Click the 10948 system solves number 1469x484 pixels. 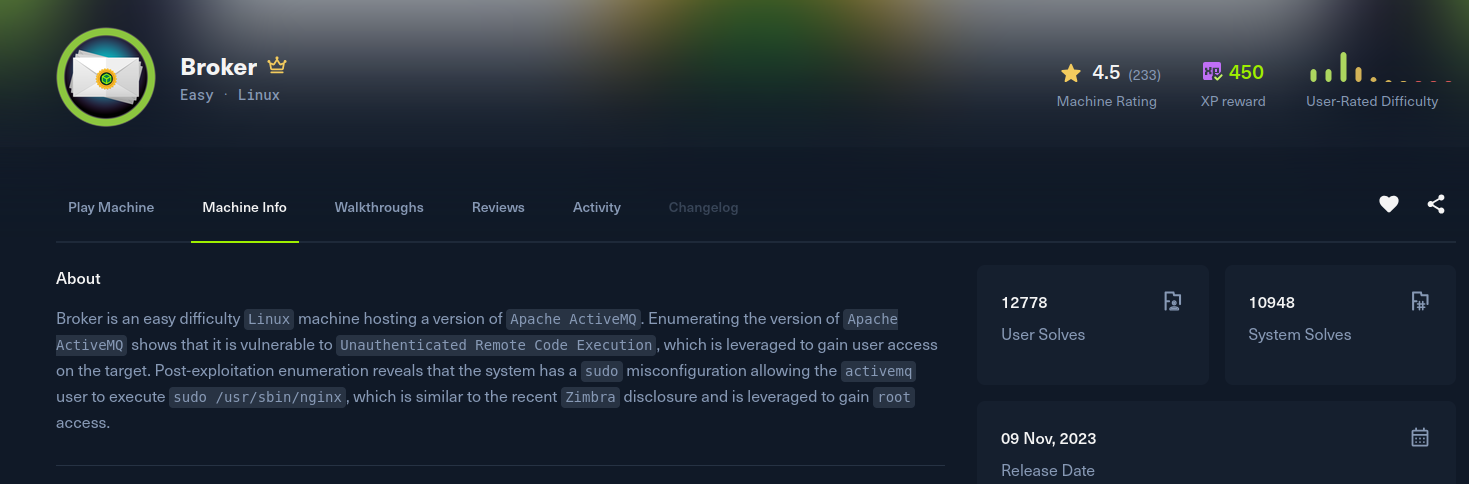click(1272, 302)
